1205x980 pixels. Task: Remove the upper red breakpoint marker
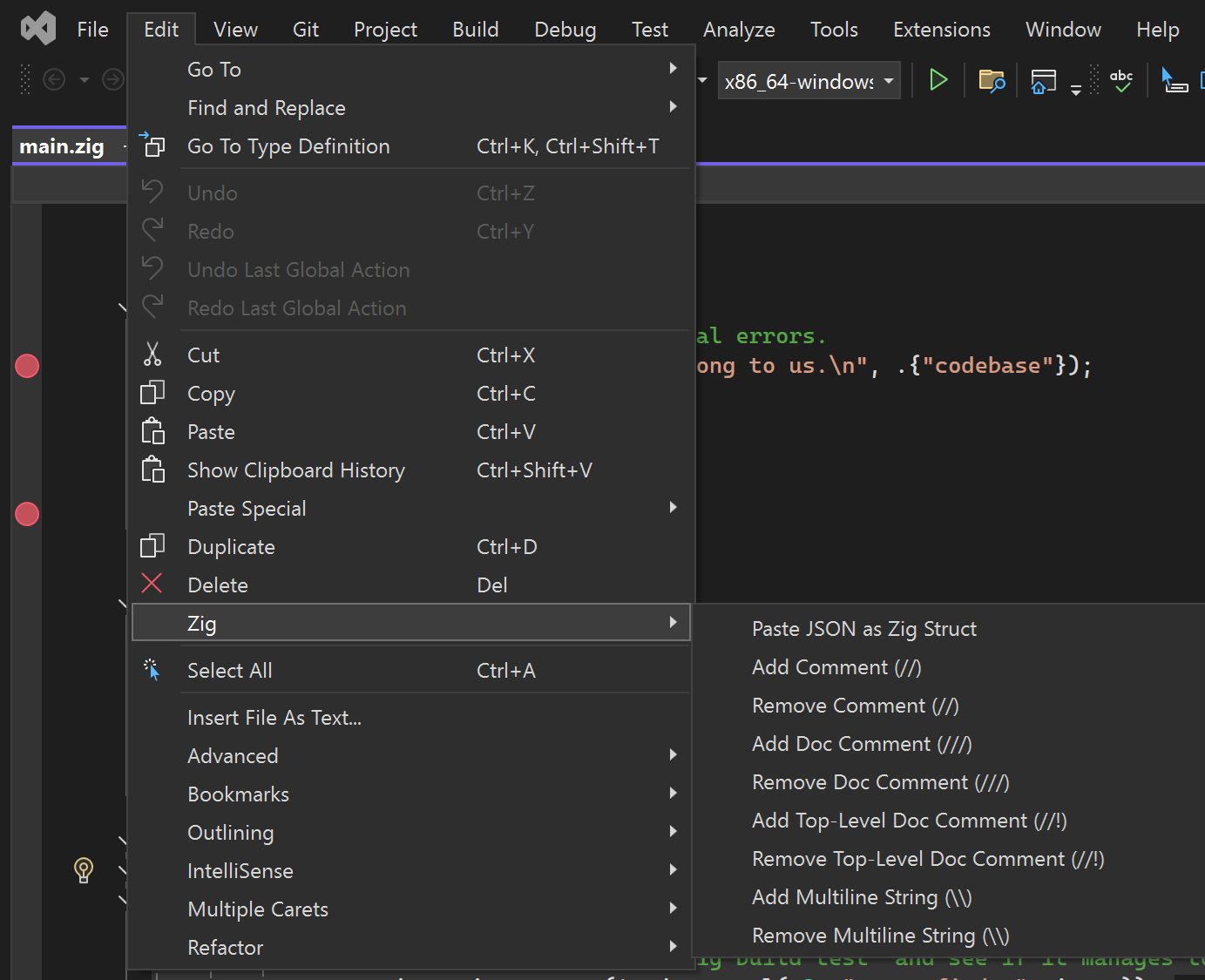click(x=27, y=366)
